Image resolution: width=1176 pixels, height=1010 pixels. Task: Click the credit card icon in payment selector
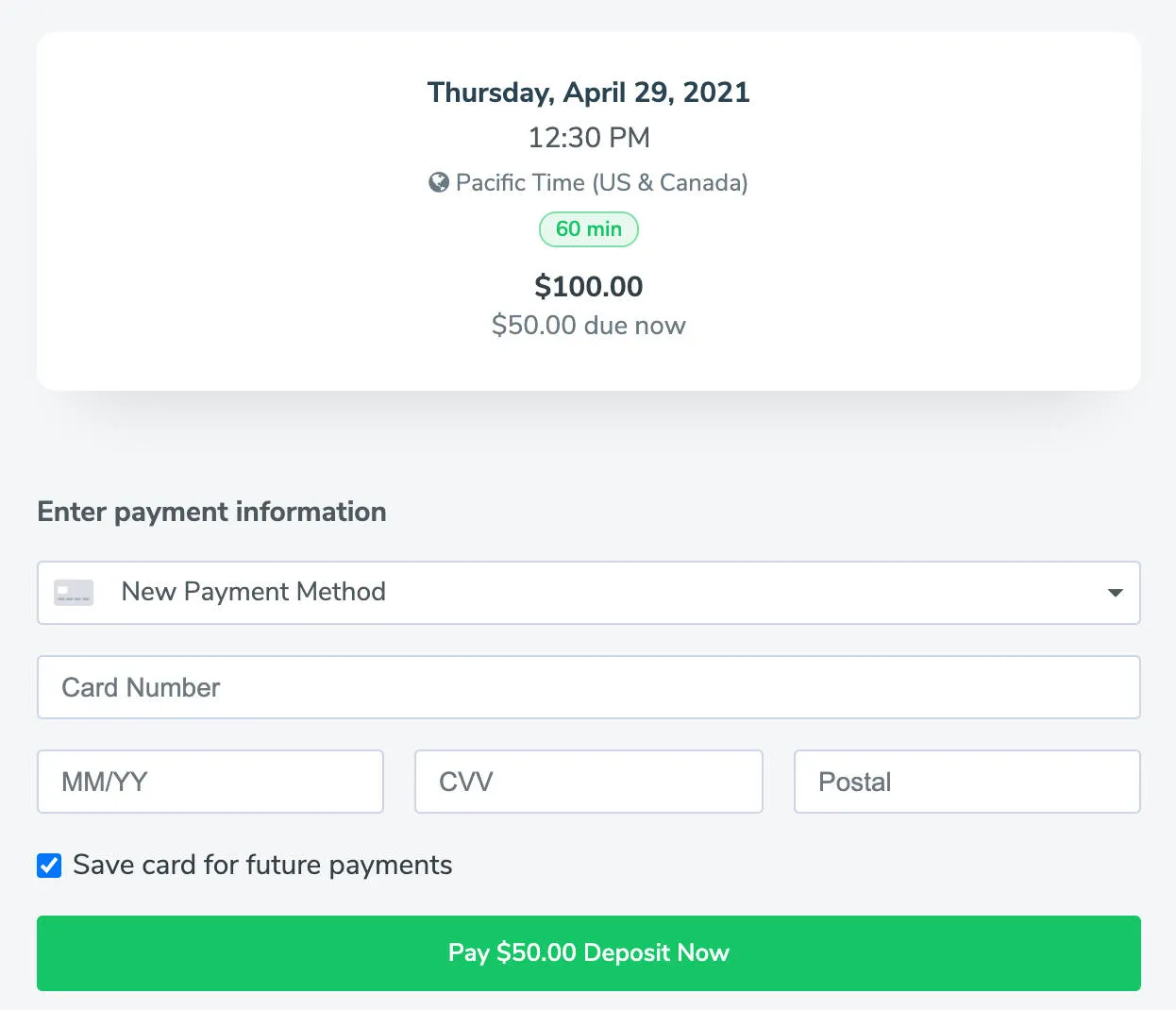coord(73,592)
